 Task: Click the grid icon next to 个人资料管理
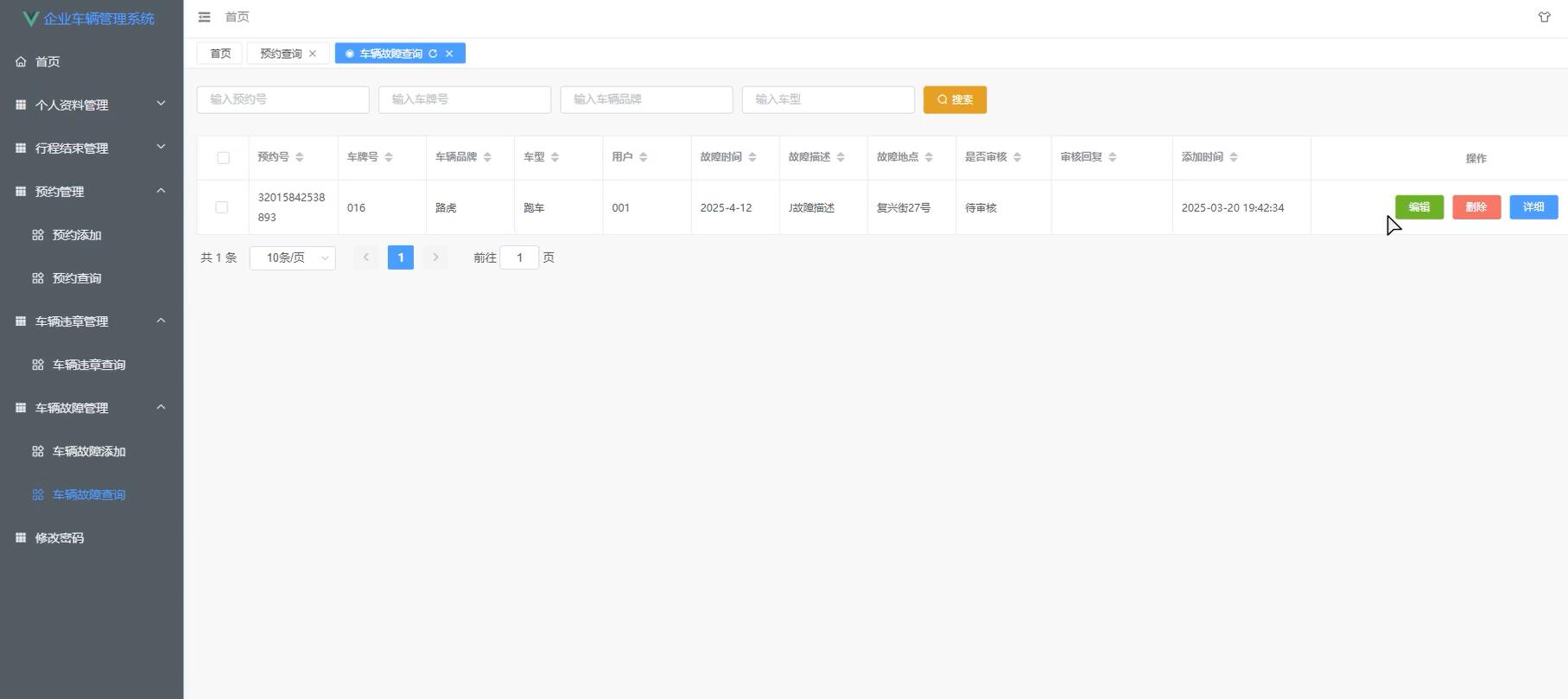pyautogui.click(x=21, y=105)
